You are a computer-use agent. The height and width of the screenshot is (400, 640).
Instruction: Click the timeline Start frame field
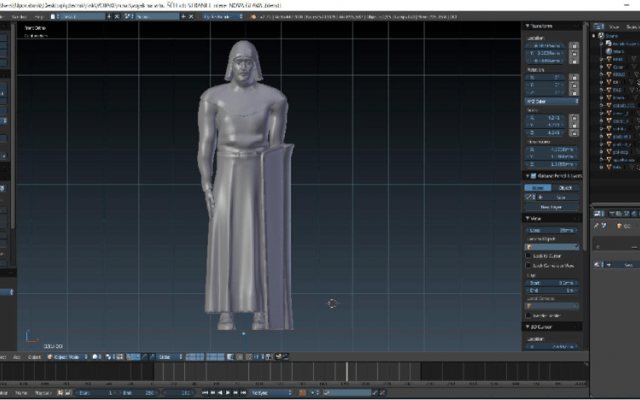coord(96,393)
